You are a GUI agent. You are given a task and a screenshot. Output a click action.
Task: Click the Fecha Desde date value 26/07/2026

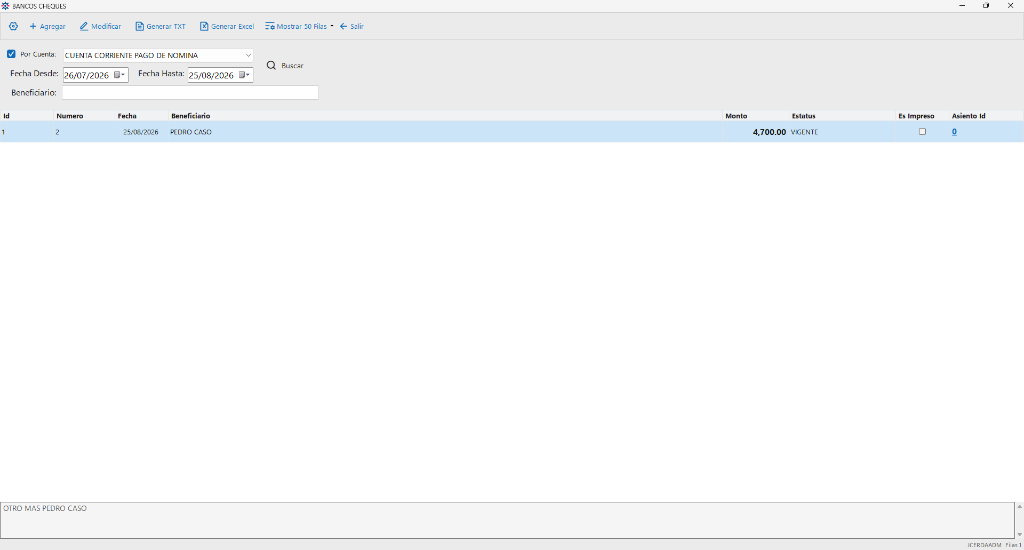click(x=86, y=76)
